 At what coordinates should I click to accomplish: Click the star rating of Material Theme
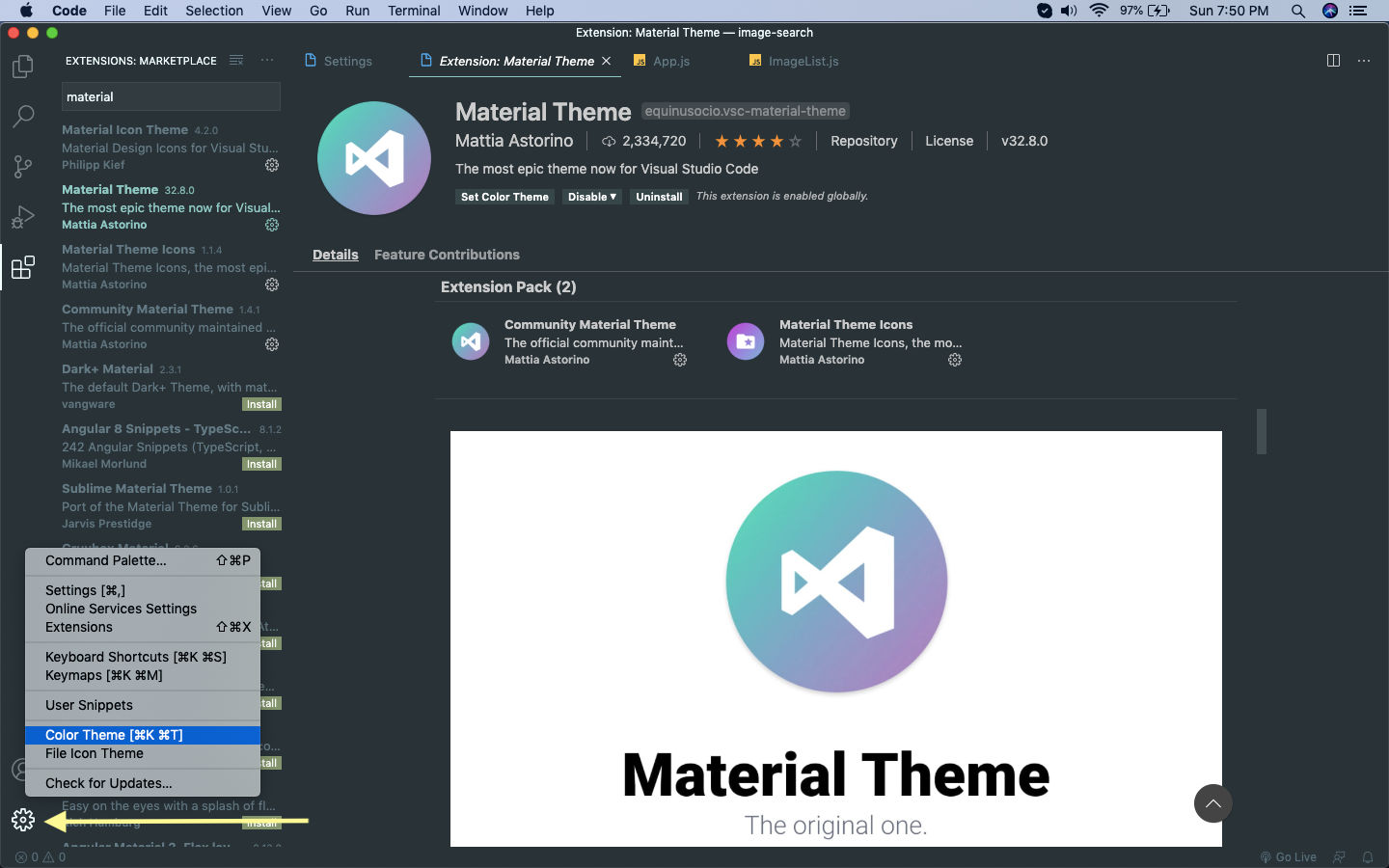pos(758,141)
